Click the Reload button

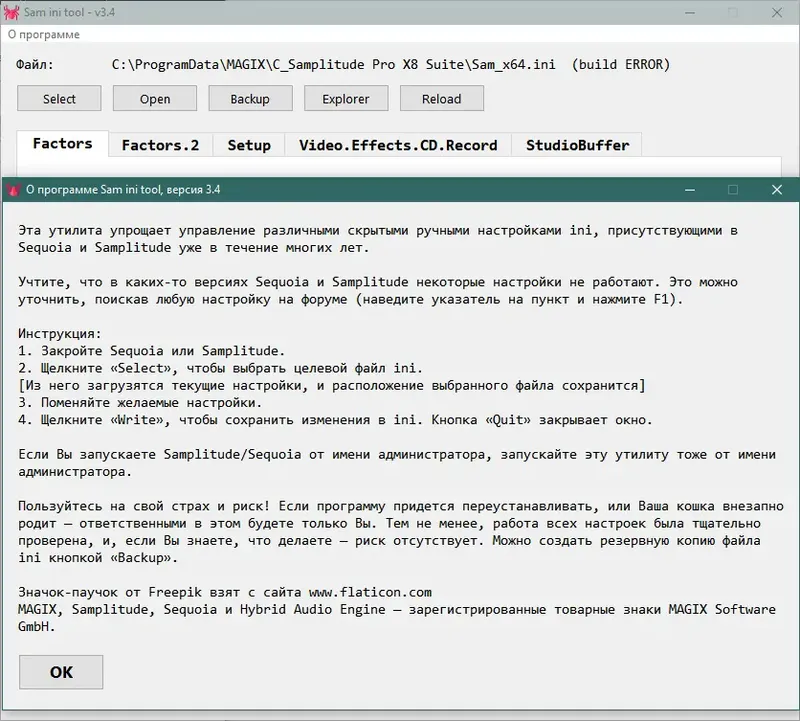(x=441, y=98)
